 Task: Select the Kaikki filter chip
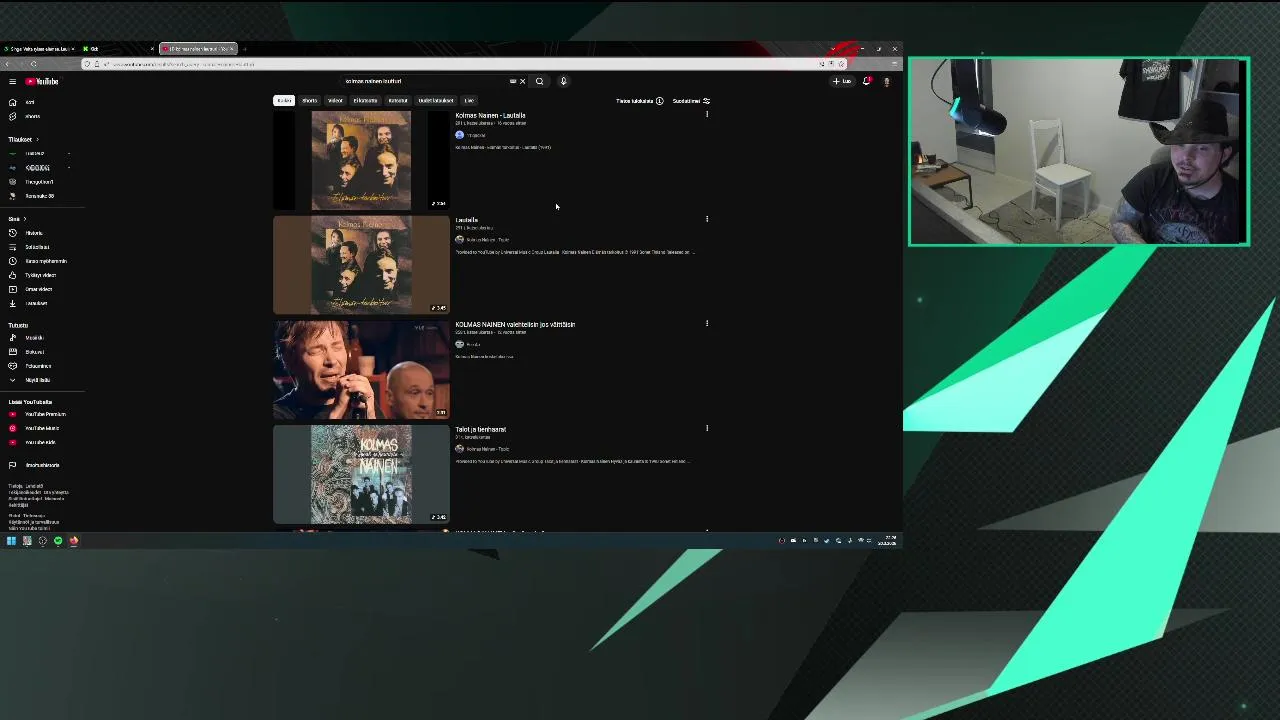pyautogui.click(x=285, y=100)
